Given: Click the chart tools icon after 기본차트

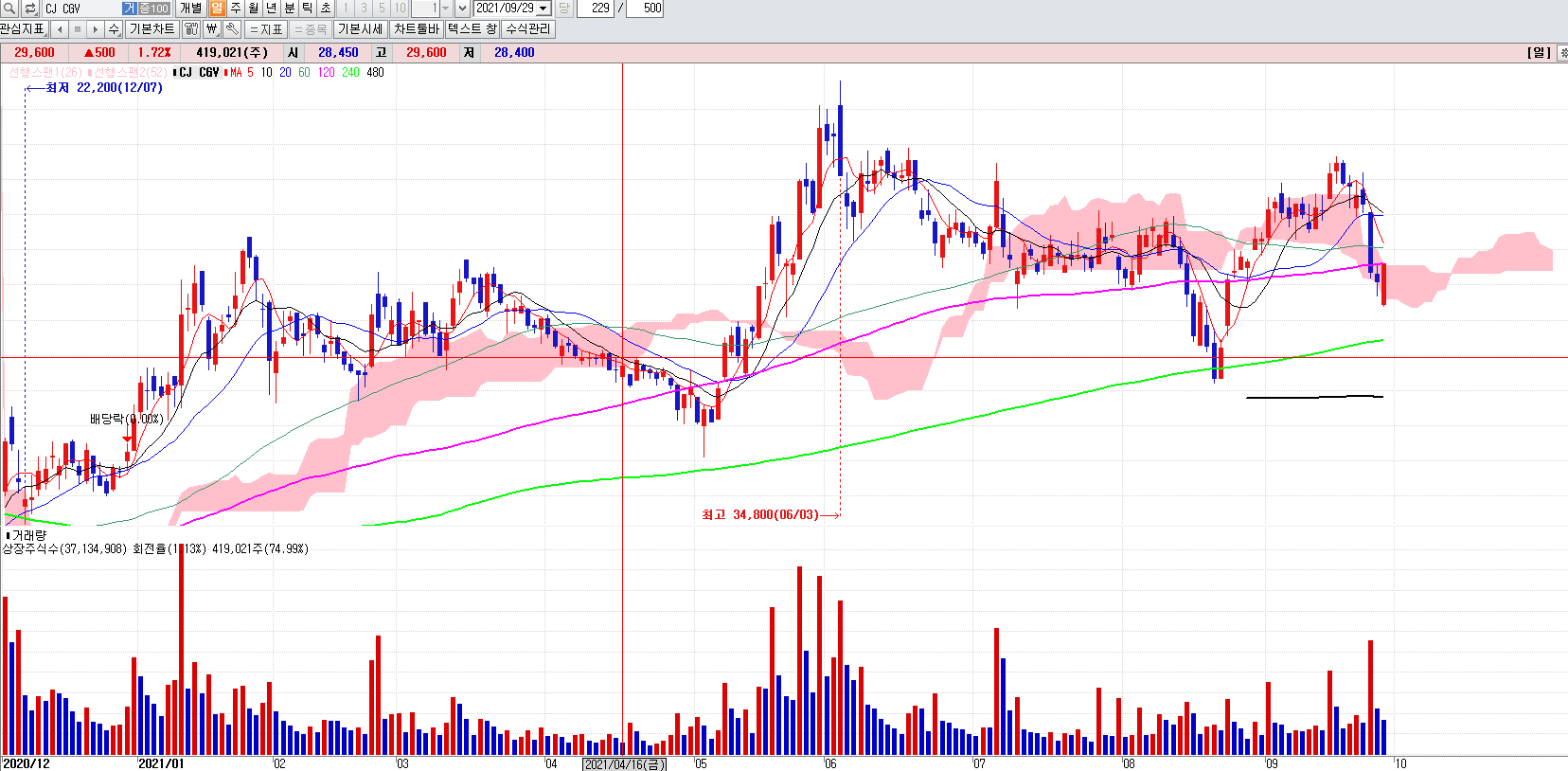Looking at the screenshot, I should pyautogui.click(x=191, y=29).
